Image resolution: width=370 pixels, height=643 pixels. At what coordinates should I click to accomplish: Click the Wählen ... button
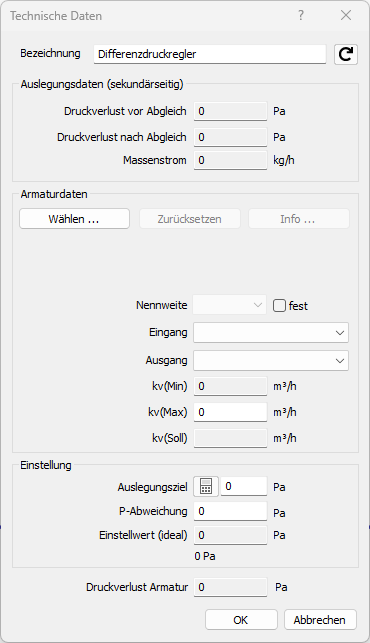tap(74, 219)
